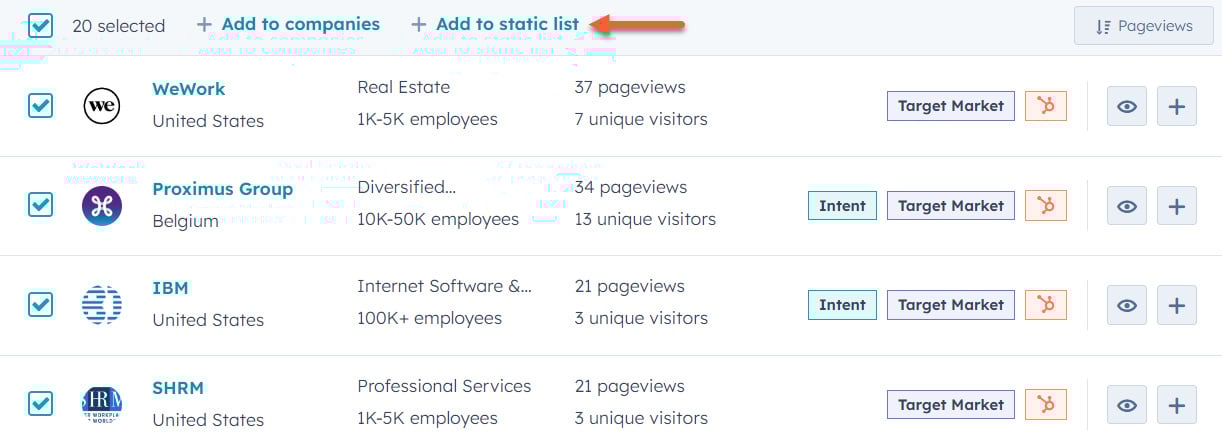This screenshot has width=1222, height=448.
Task: Click the eye preview icon for Proximus Group
Action: (x=1127, y=206)
